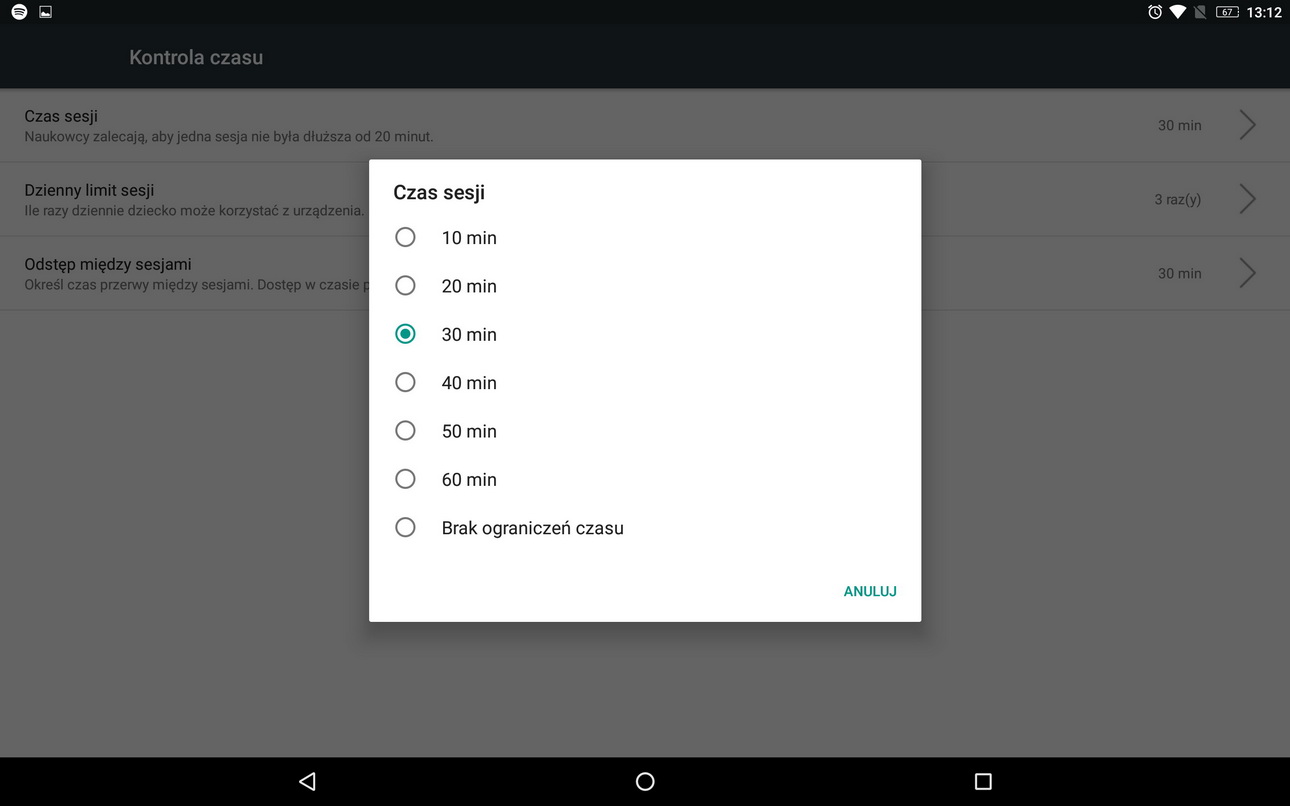Expand the Czas sesji row chevron

click(x=1247, y=125)
